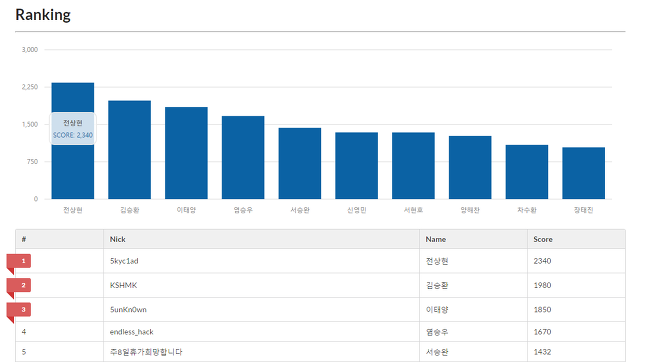Viewport: 650px width, 362px height.
Task: Click the sixth bar for 신영민
Action: click(x=357, y=166)
